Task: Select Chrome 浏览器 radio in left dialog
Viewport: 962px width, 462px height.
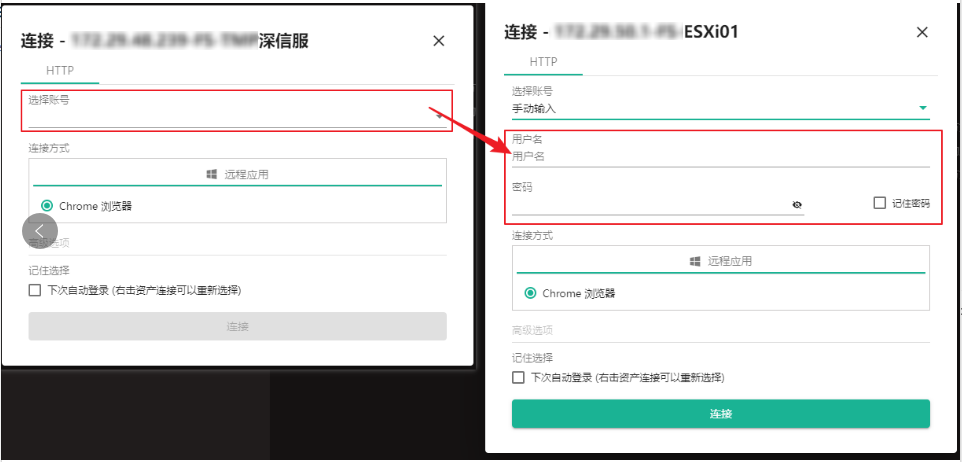Action: pos(47,206)
